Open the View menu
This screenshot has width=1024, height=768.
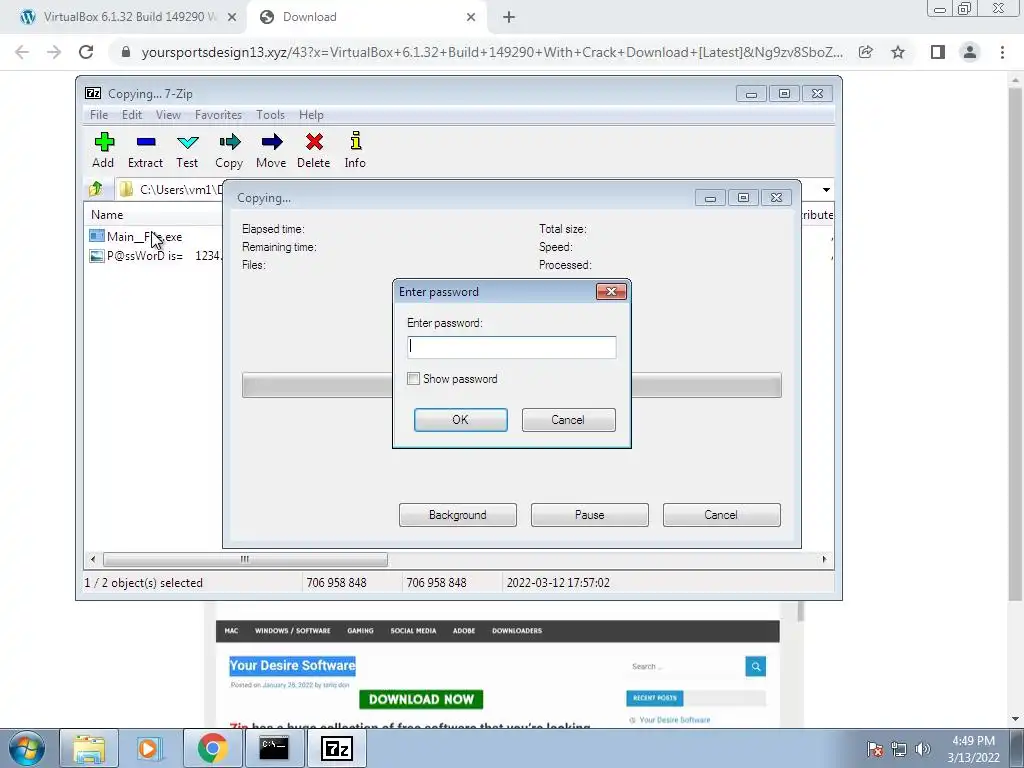tap(168, 115)
